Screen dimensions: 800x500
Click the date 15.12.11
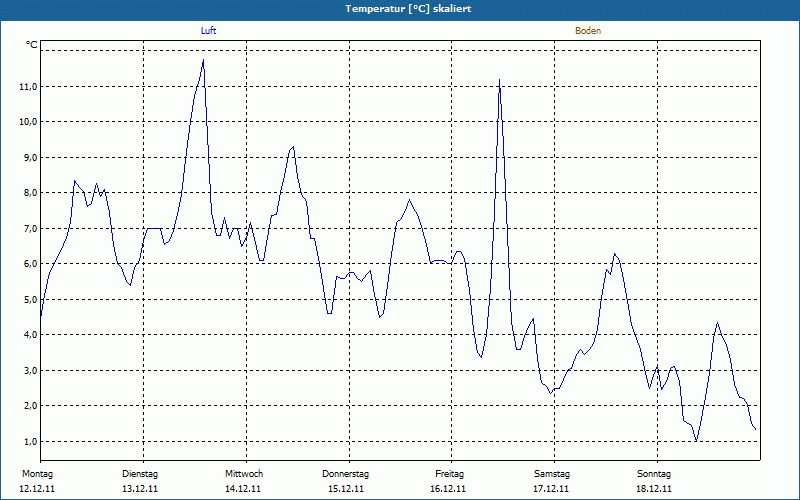(x=346, y=489)
